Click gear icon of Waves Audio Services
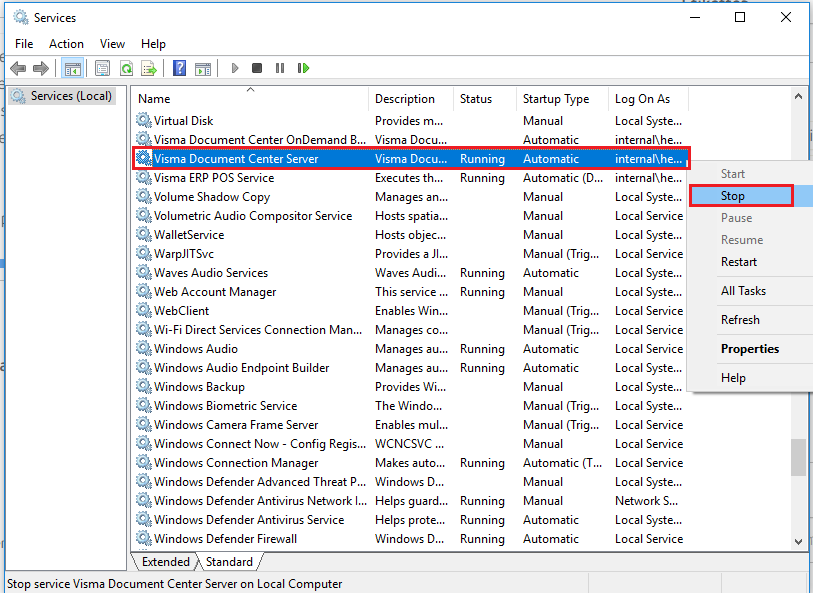The image size is (813, 593). 144,273
